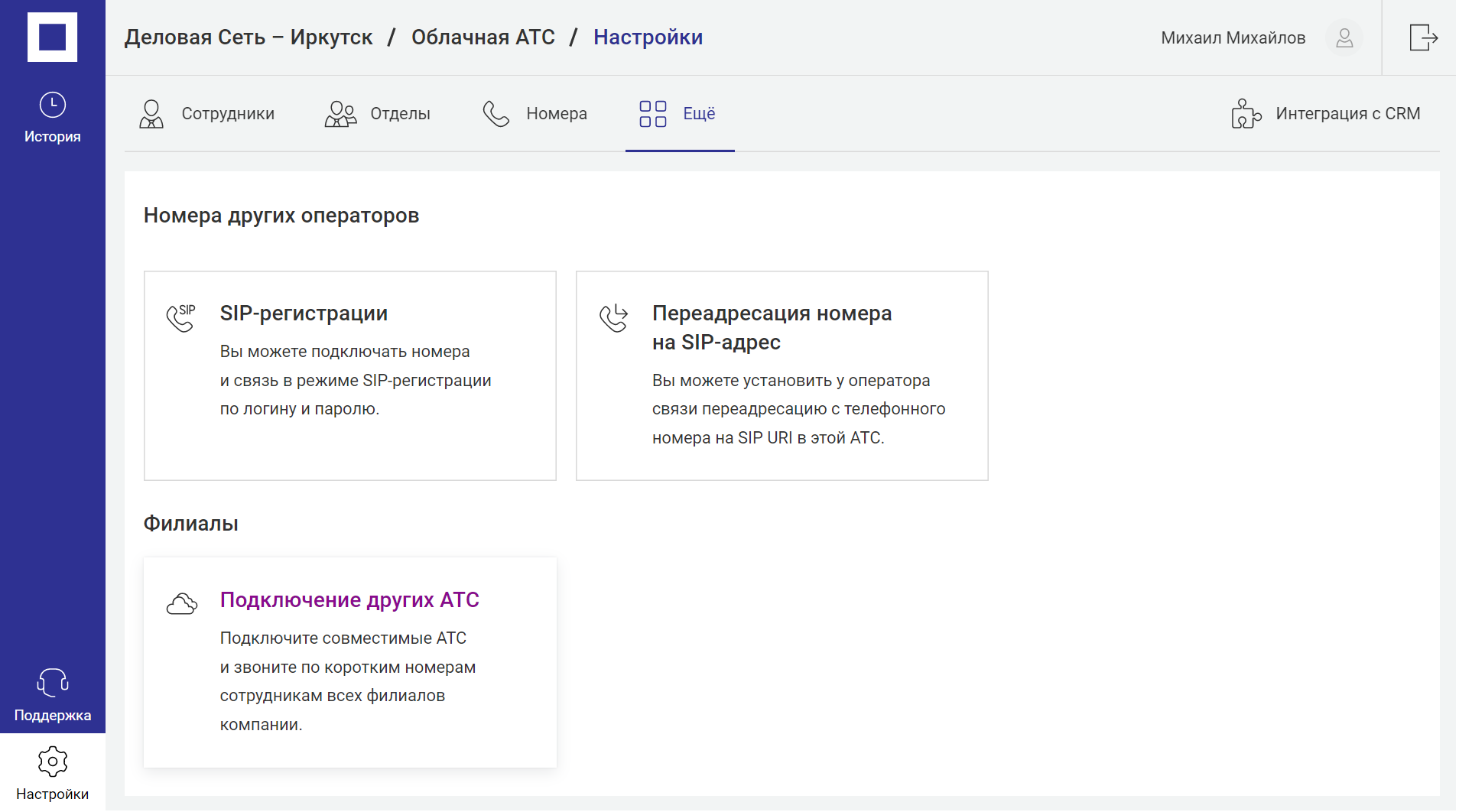The height and width of the screenshot is (812, 1459).
Task: Click the Поддержка label in sidebar
Action: 52,716
